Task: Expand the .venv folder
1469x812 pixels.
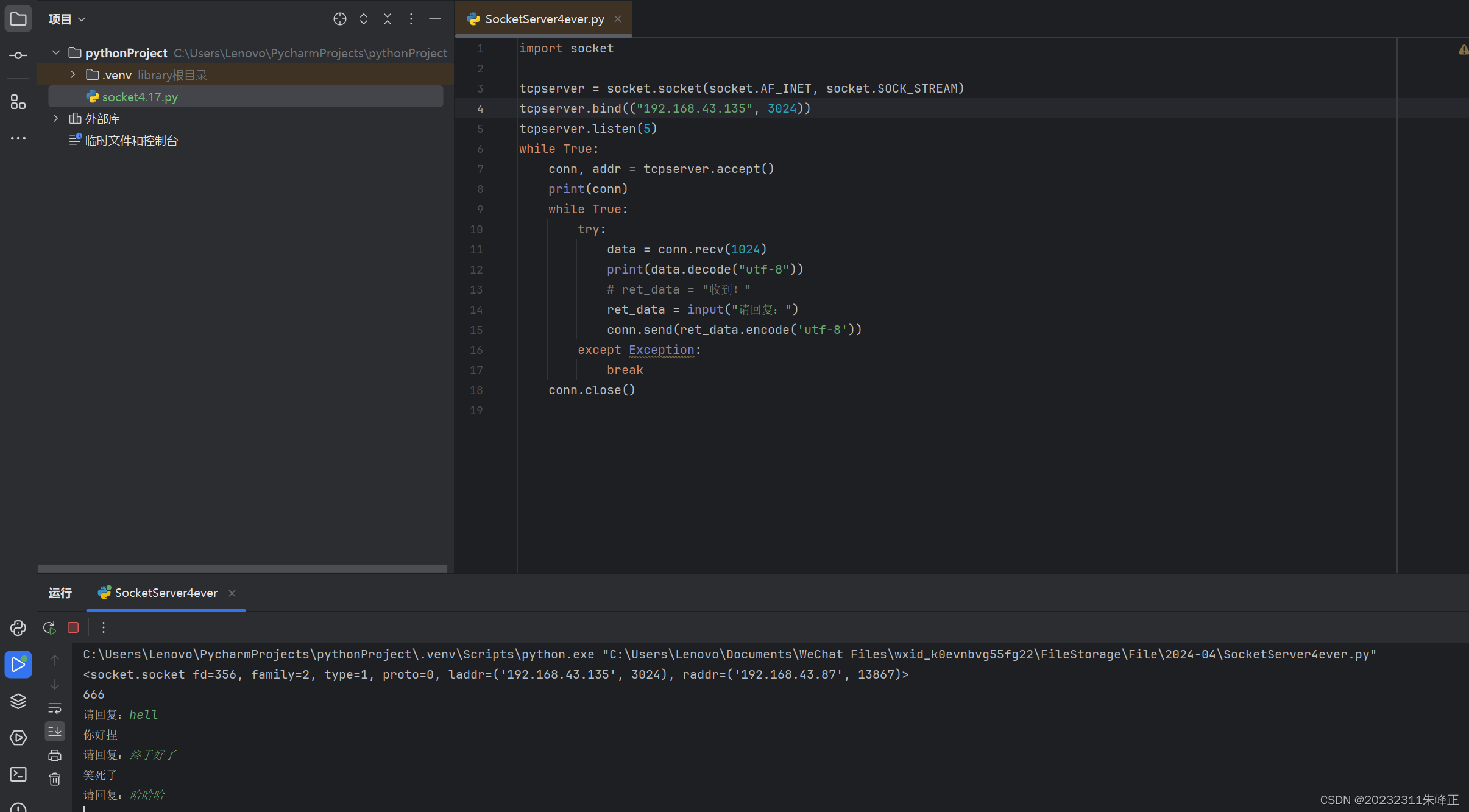Action: (x=73, y=74)
